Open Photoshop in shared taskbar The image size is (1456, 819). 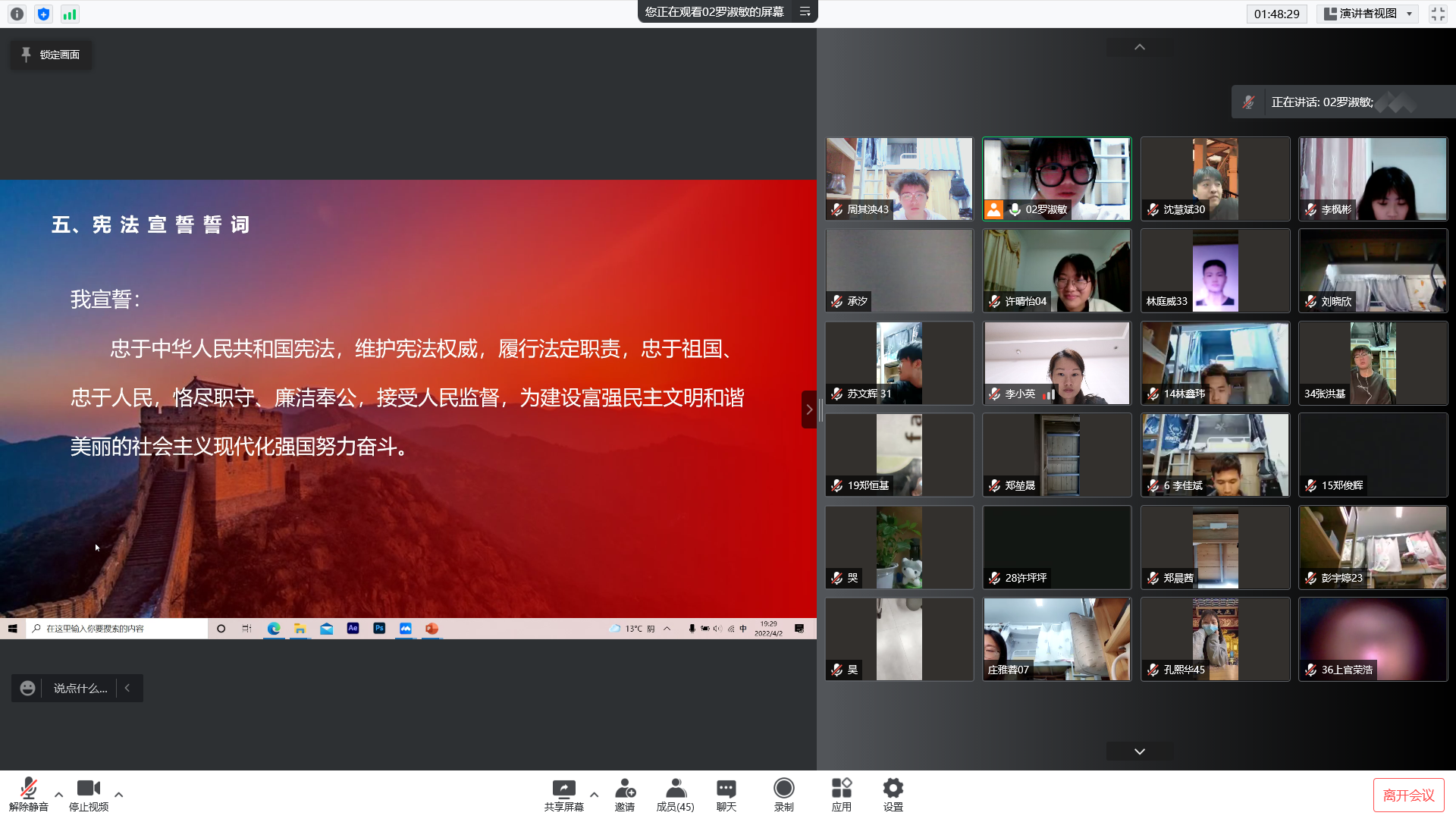click(x=379, y=629)
